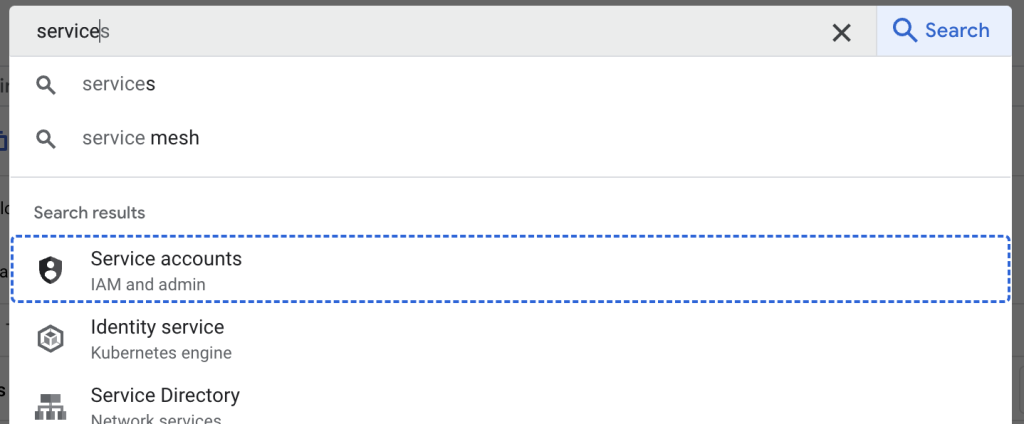Click the magnifier icon inside the Search button
This screenshot has height=424, width=1024.
[904, 31]
